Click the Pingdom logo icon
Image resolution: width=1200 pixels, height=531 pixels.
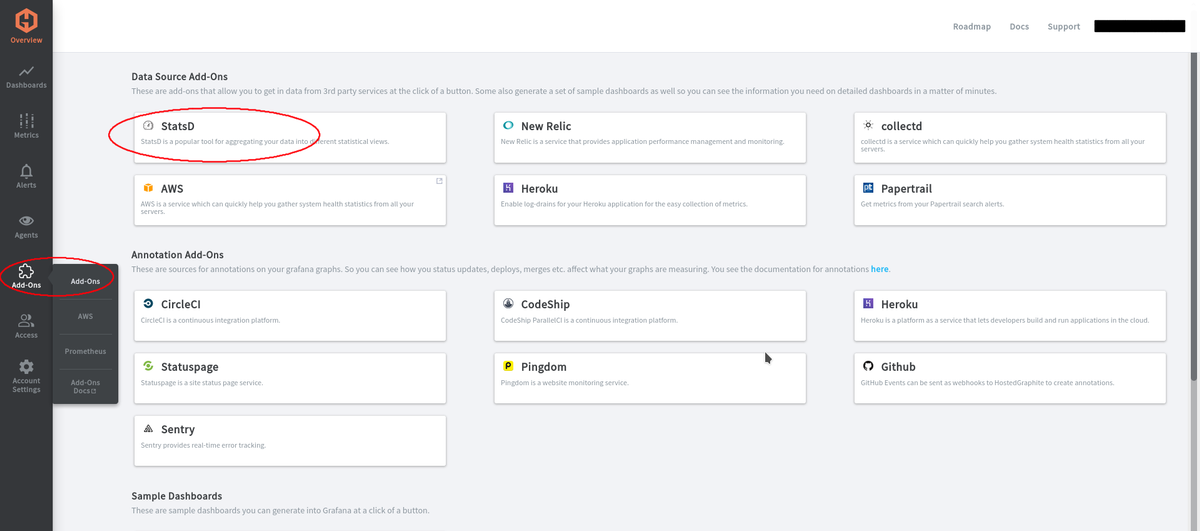tap(508, 366)
